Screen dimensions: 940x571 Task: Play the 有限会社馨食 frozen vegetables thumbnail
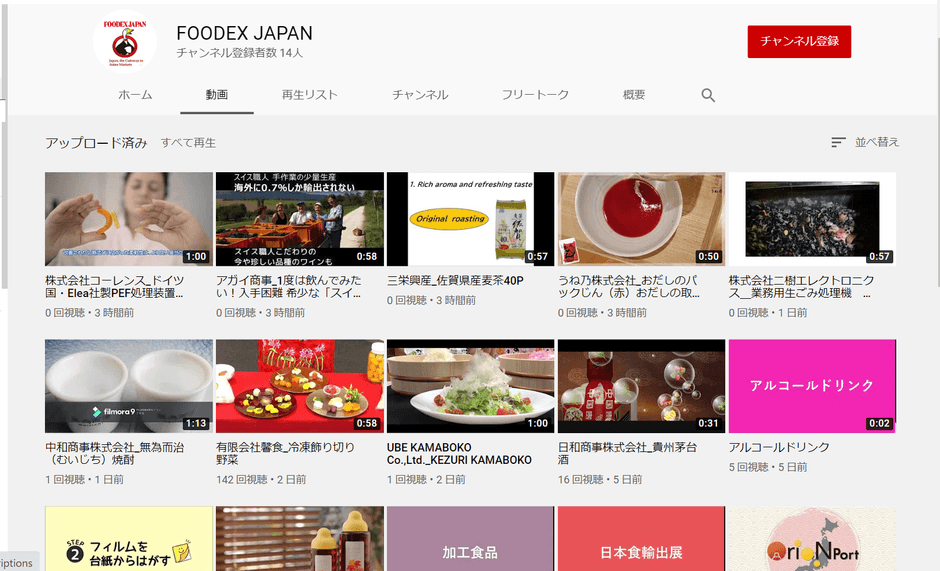(300, 386)
